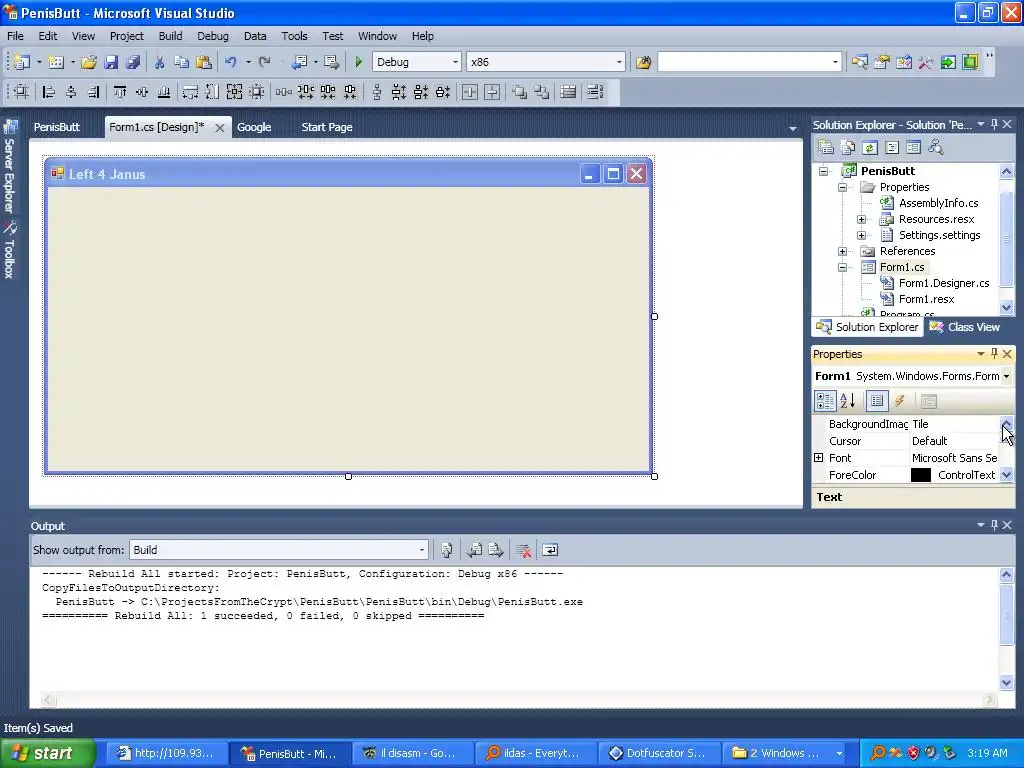The width and height of the screenshot is (1024, 768).
Task: Switch to Events view with the lightning bolt
Action: pyautogui.click(x=899, y=400)
